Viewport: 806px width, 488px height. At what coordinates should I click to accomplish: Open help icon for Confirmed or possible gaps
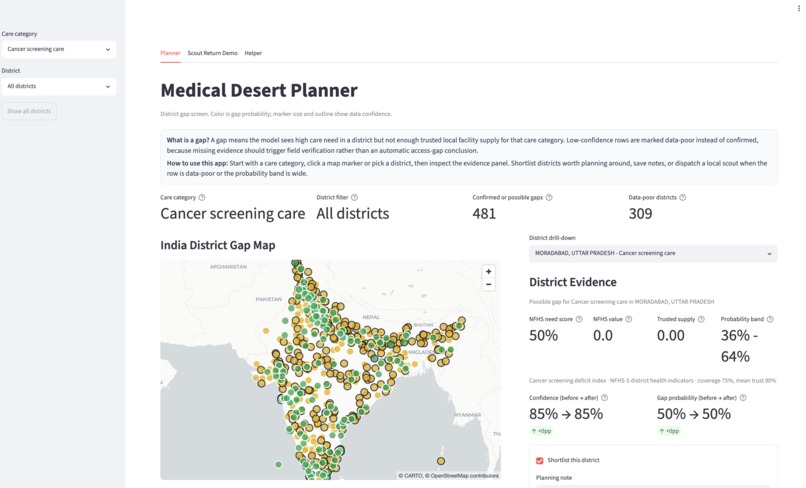click(x=549, y=197)
